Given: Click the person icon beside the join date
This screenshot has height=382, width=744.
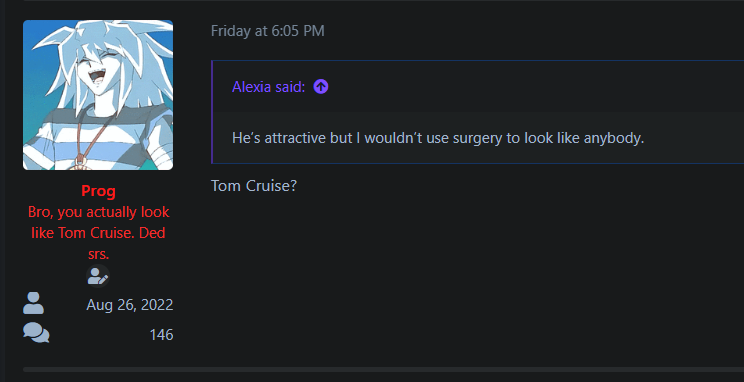Looking at the screenshot, I should click(x=33, y=303).
